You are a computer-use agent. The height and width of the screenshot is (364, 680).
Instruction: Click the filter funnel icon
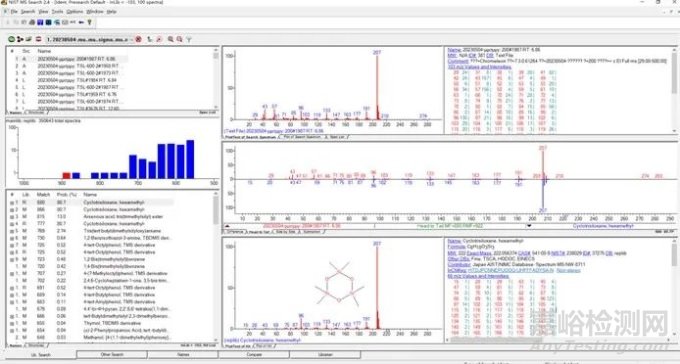tap(189, 39)
